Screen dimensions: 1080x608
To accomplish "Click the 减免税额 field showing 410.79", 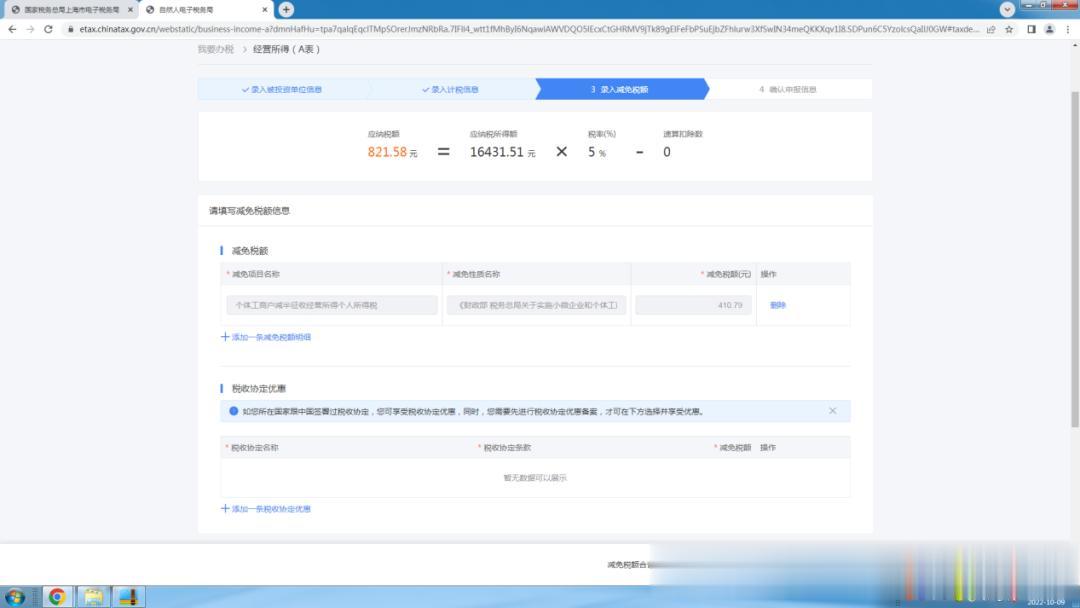I will pyautogui.click(x=694, y=305).
